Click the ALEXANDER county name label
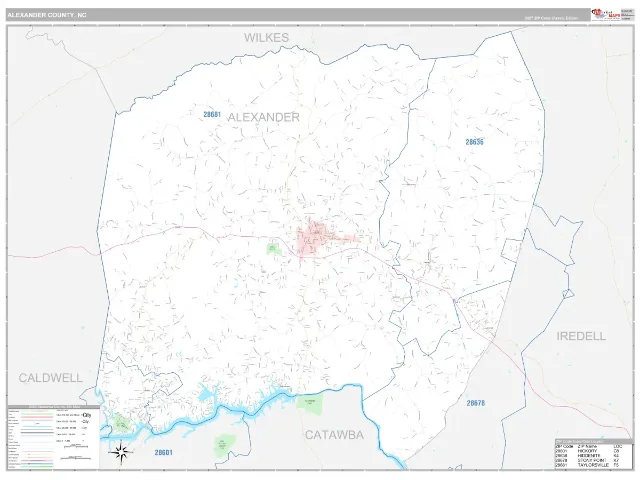640x480 pixels. (263, 117)
